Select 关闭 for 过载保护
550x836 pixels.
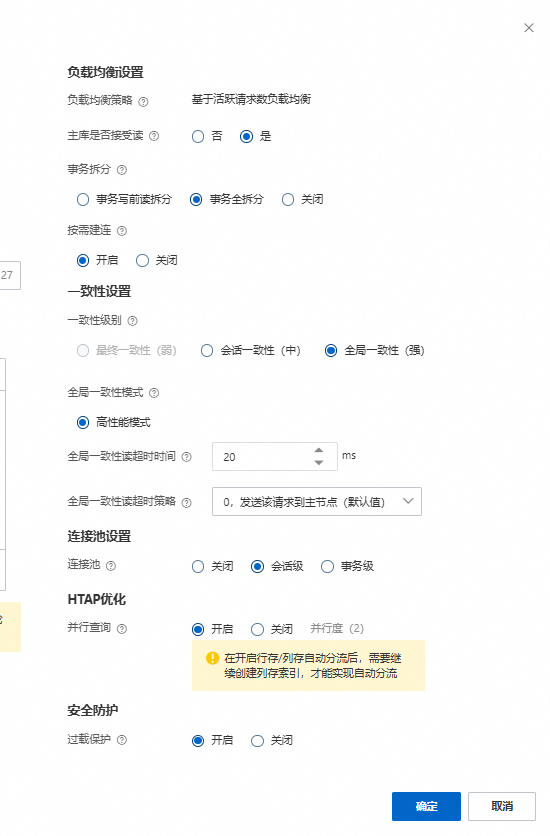coord(257,741)
